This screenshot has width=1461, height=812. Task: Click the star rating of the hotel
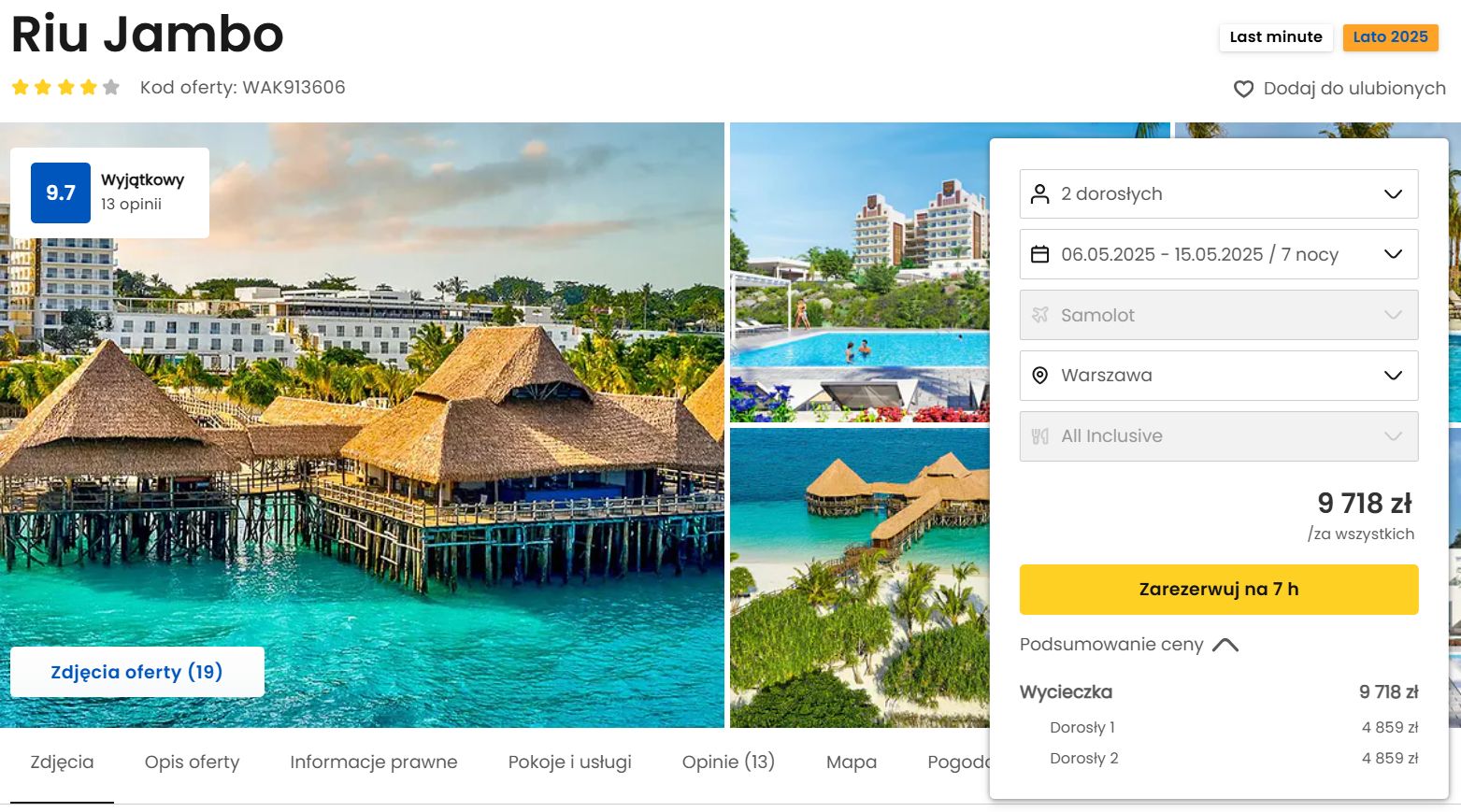[x=65, y=87]
